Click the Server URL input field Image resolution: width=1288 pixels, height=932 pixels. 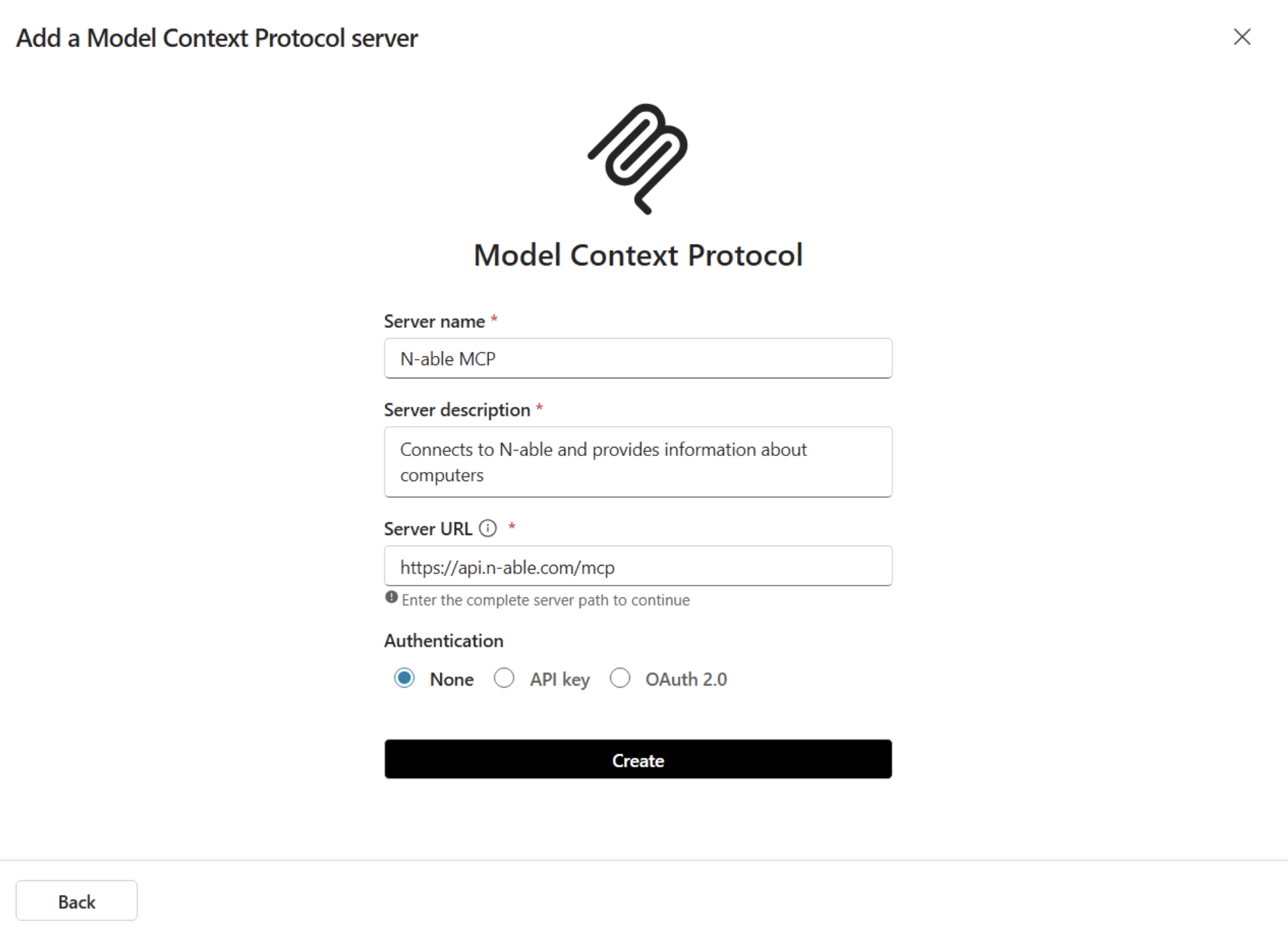click(x=637, y=566)
